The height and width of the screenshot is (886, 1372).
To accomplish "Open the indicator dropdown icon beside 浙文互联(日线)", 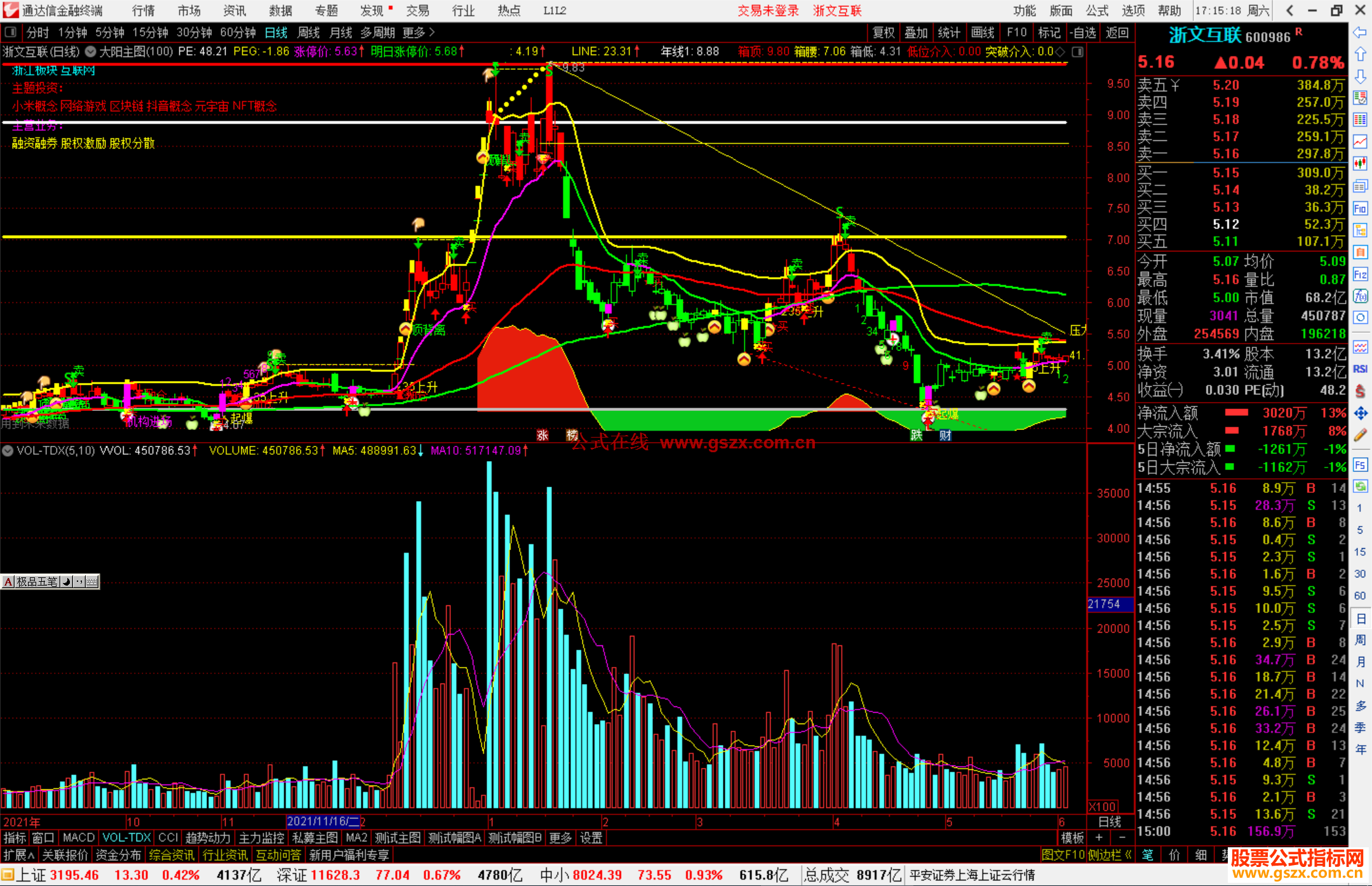I will click(x=90, y=51).
